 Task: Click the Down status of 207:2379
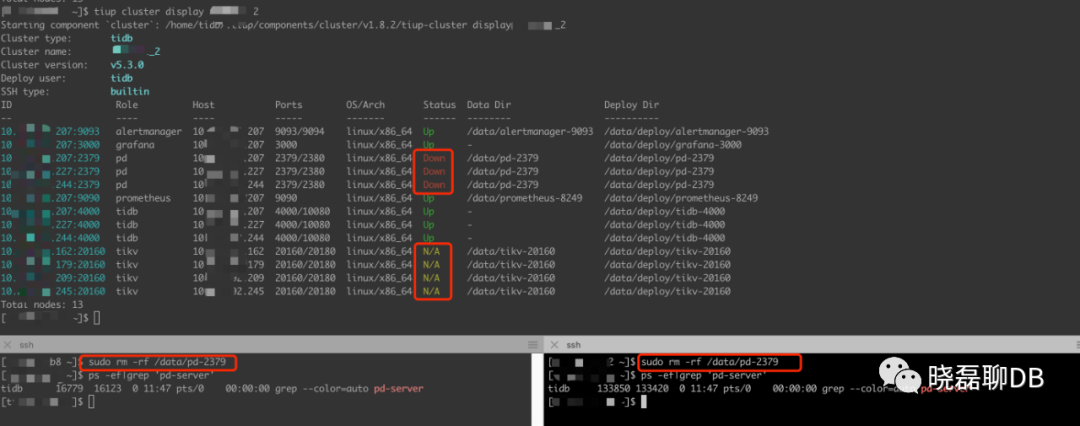click(x=434, y=158)
